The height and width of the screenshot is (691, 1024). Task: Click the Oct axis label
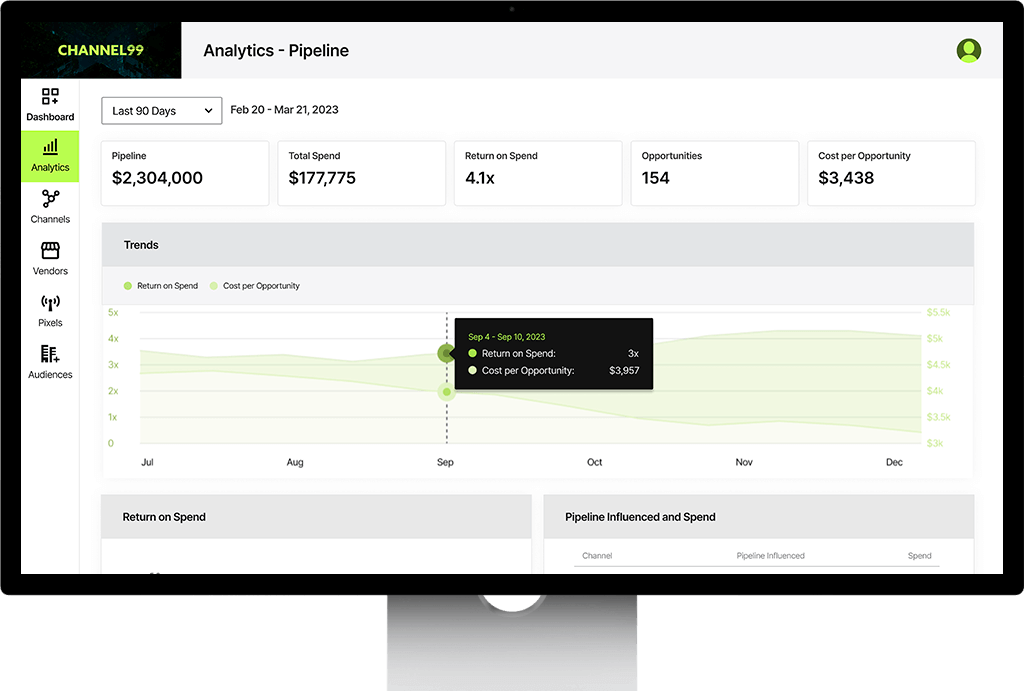(594, 462)
